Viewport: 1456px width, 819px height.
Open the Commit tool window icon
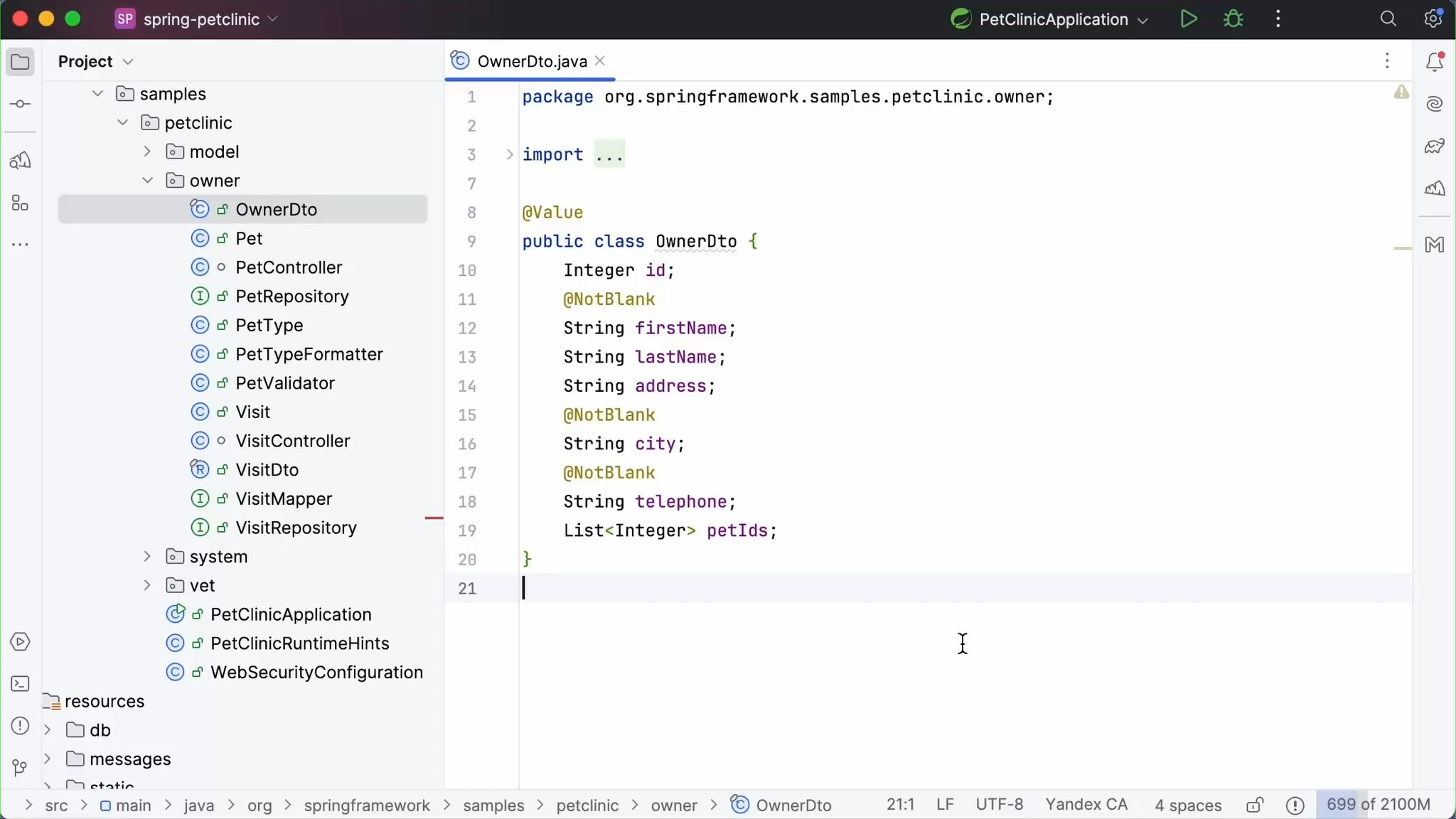20,105
